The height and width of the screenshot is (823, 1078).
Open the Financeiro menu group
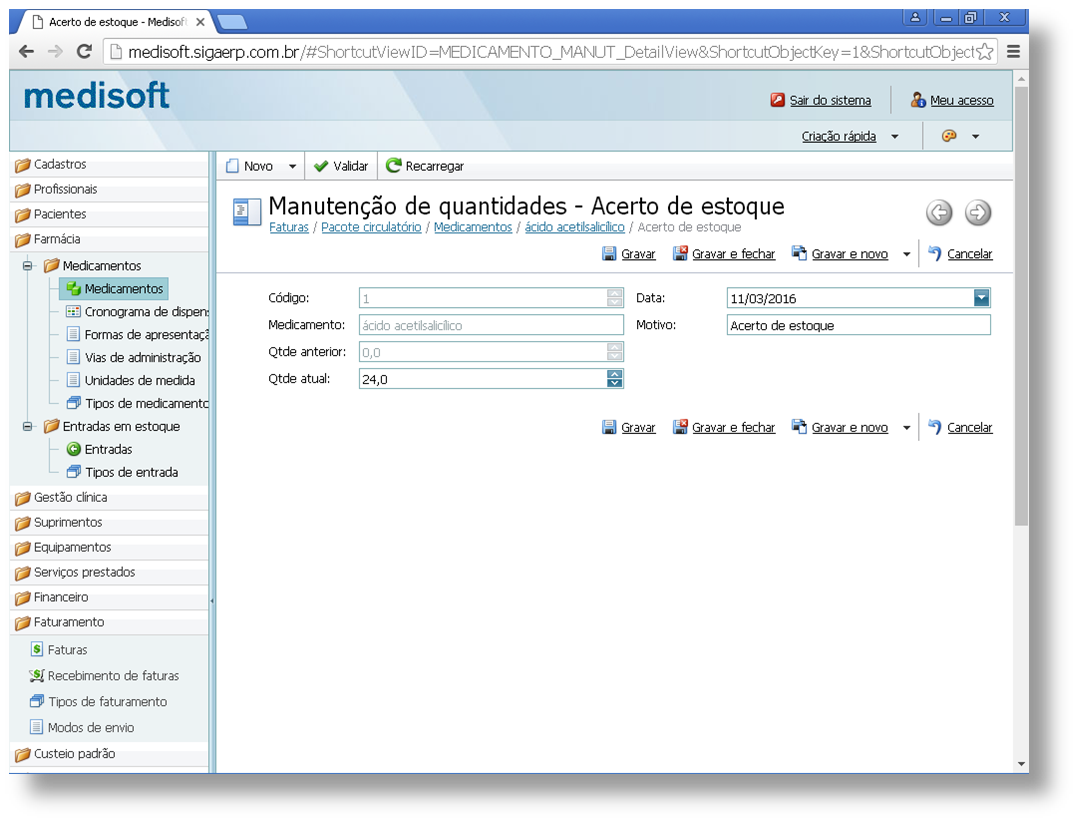[x=109, y=597]
